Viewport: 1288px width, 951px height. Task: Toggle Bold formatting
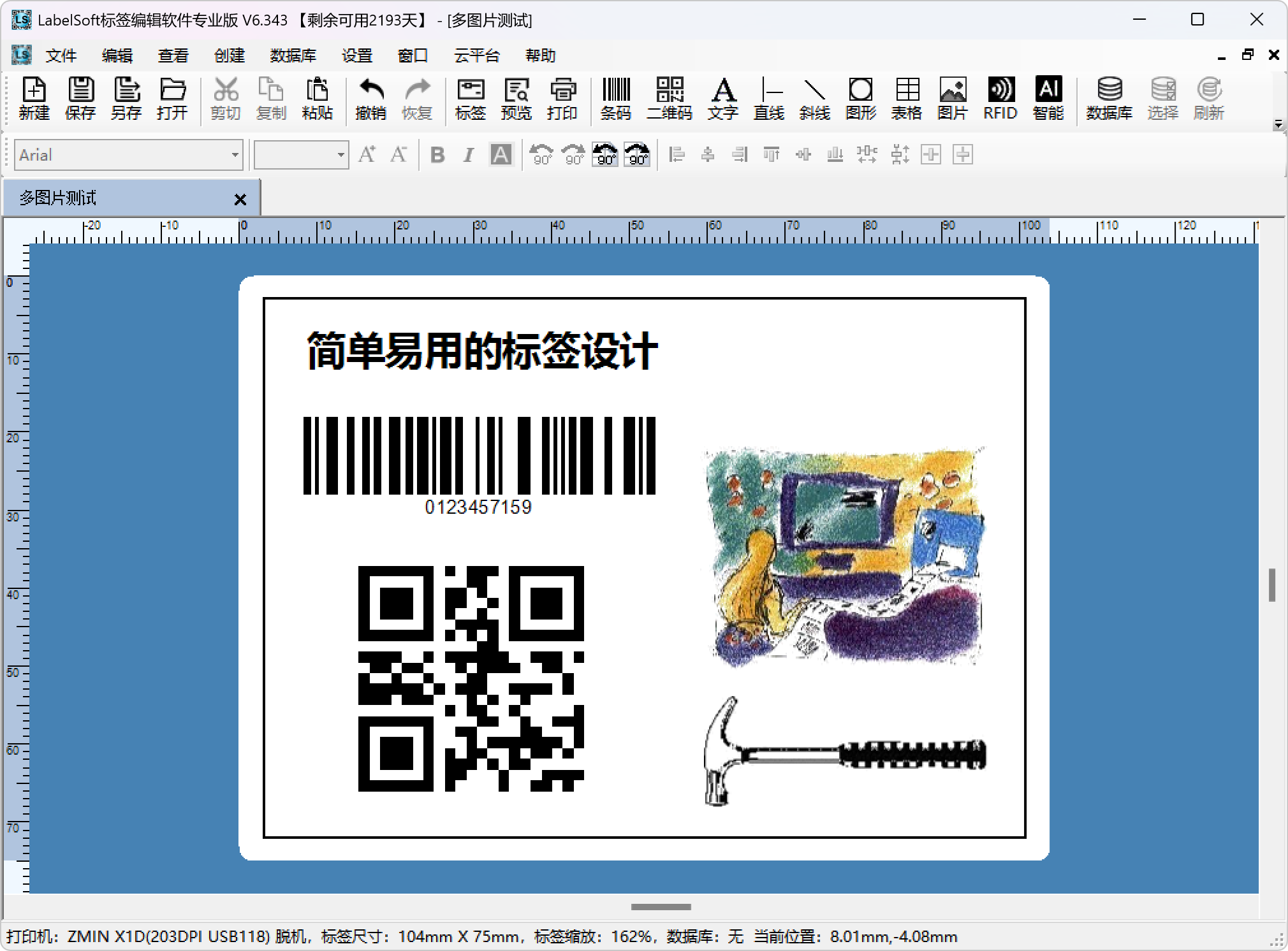pyautogui.click(x=437, y=154)
